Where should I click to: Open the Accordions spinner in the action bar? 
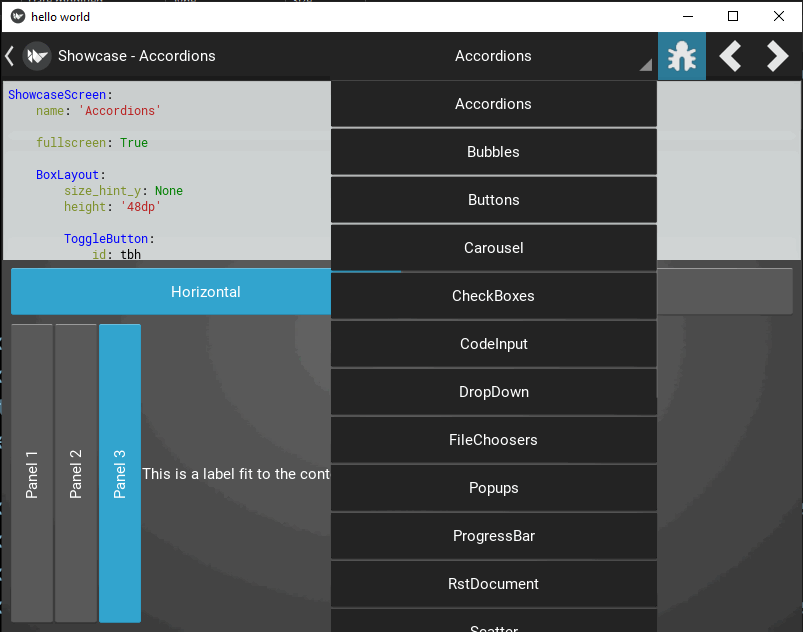tap(493, 56)
